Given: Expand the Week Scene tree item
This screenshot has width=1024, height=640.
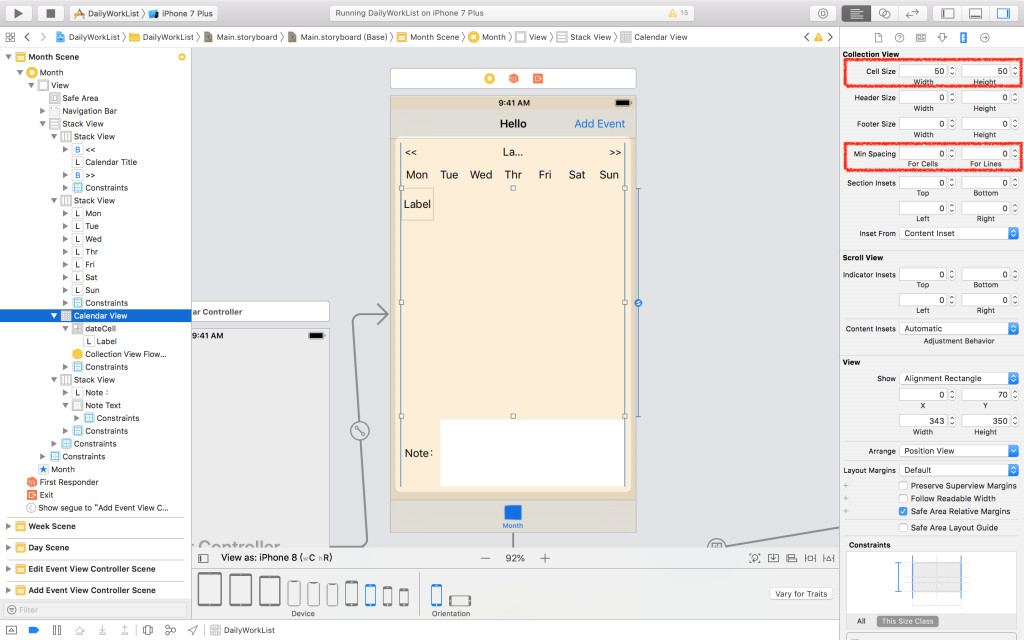Looking at the screenshot, I should 8,526.
